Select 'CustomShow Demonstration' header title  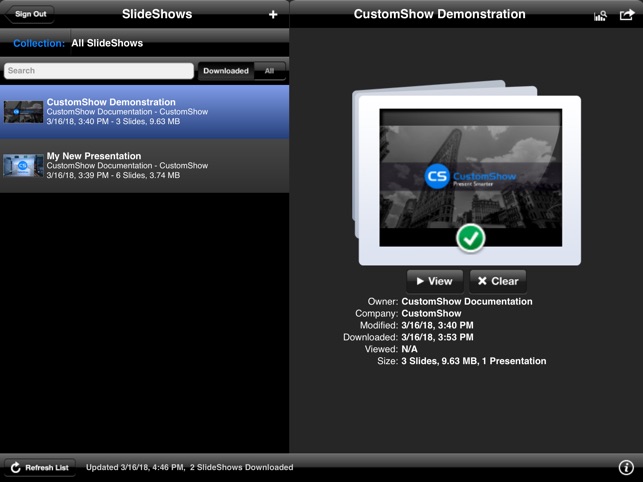click(x=440, y=14)
